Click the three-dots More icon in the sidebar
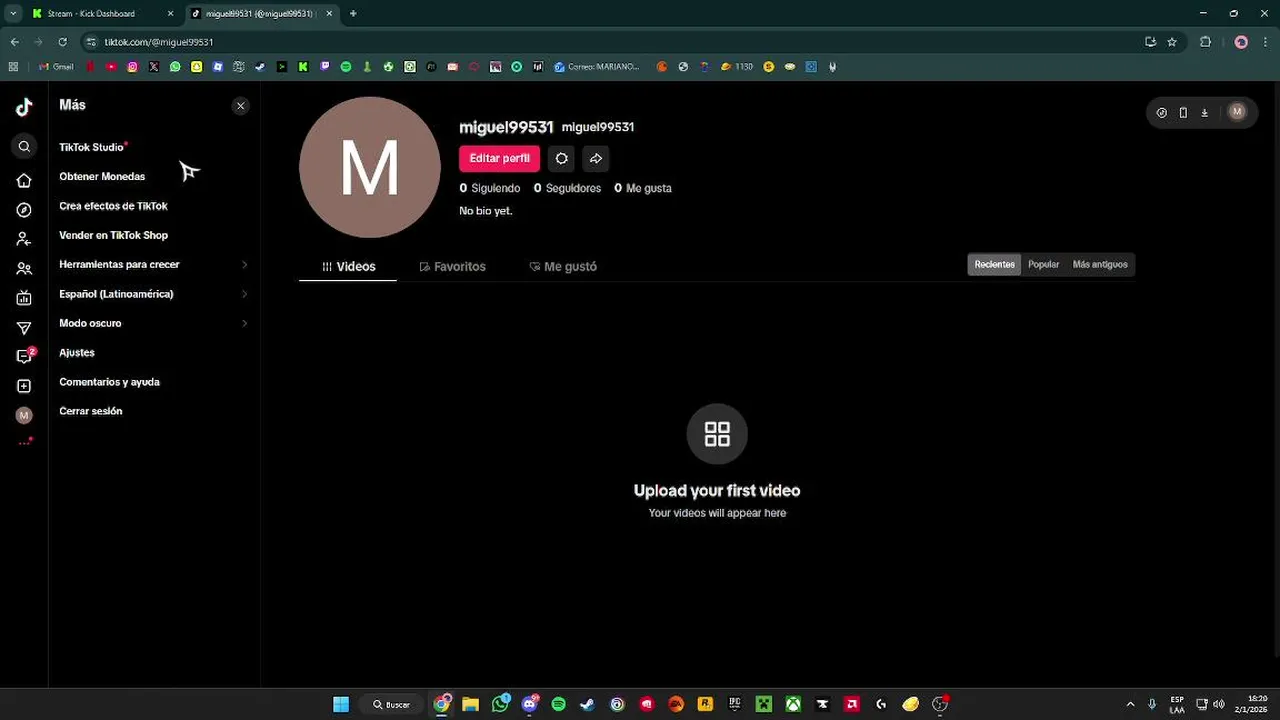1280x720 pixels. pyautogui.click(x=25, y=442)
